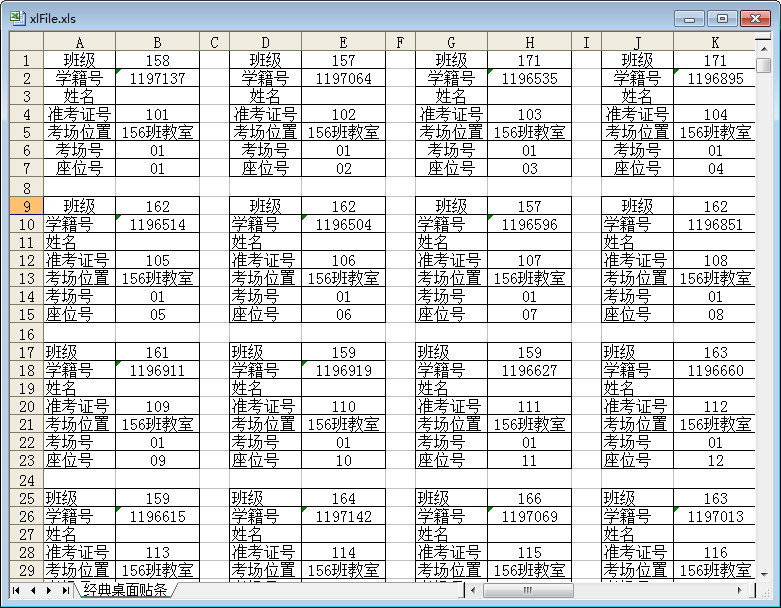
Task: Click 156班教室 in cell B5
Action: (157, 132)
